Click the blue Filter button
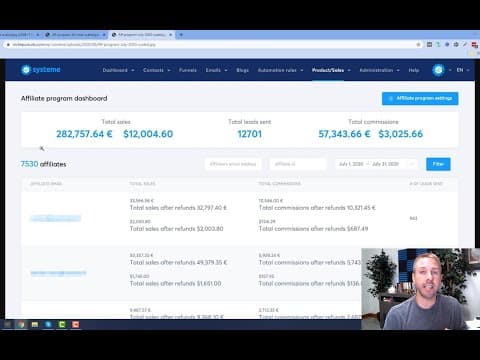This screenshot has width=480, height=360. (x=438, y=164)
